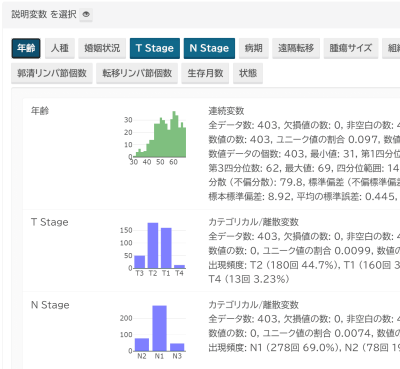The height and width of the screenshot is (369, 400).
Task: Click the 年齢 row label
Action: [x=40, y=111]
